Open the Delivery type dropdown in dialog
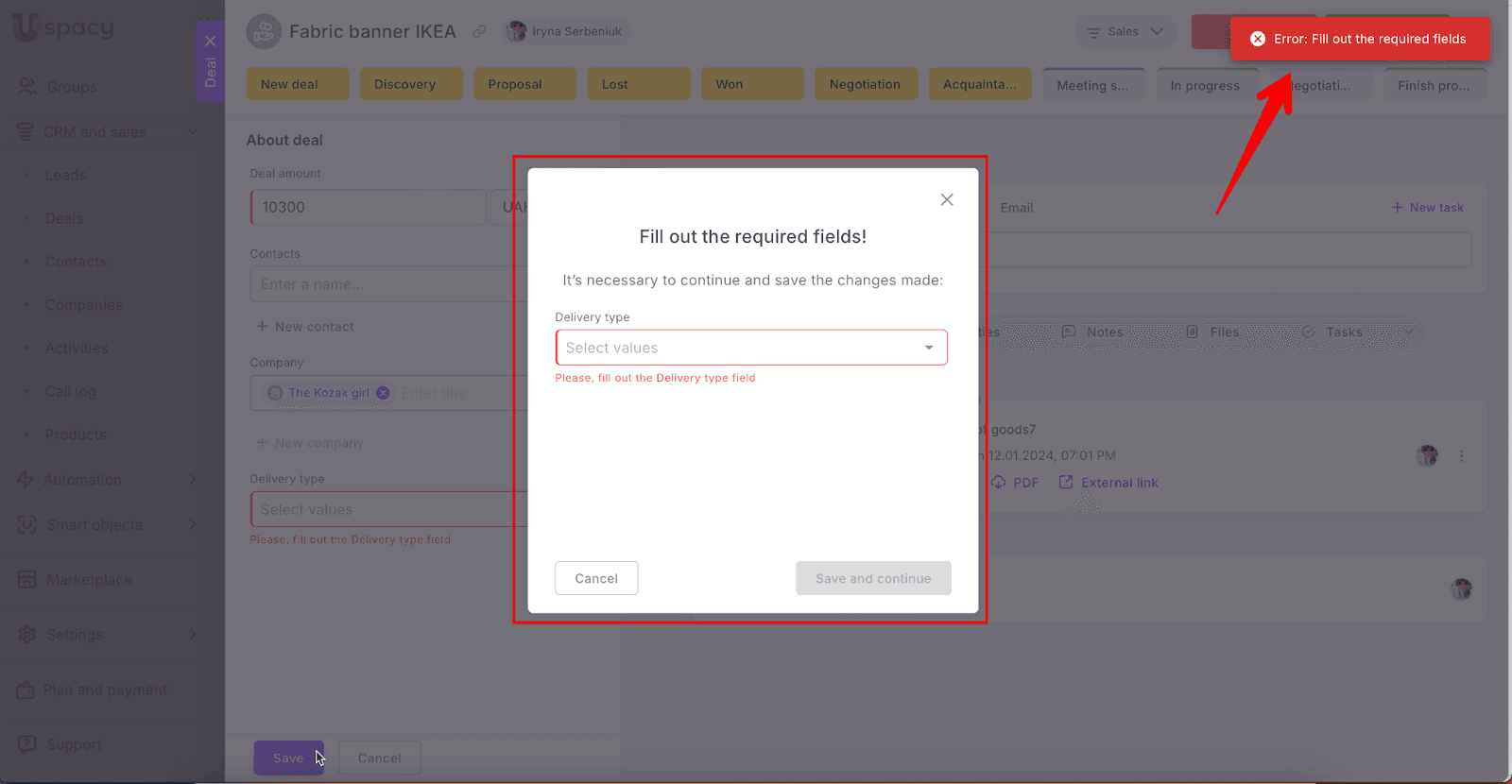 [x=751, y=348]
